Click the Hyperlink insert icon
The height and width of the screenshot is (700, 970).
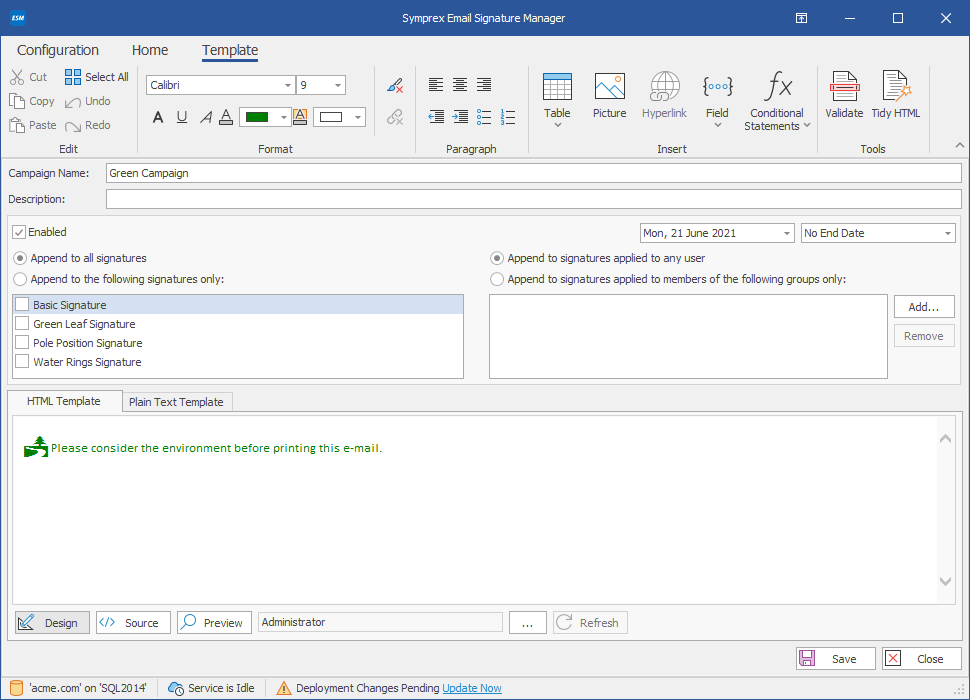[664, 96]
